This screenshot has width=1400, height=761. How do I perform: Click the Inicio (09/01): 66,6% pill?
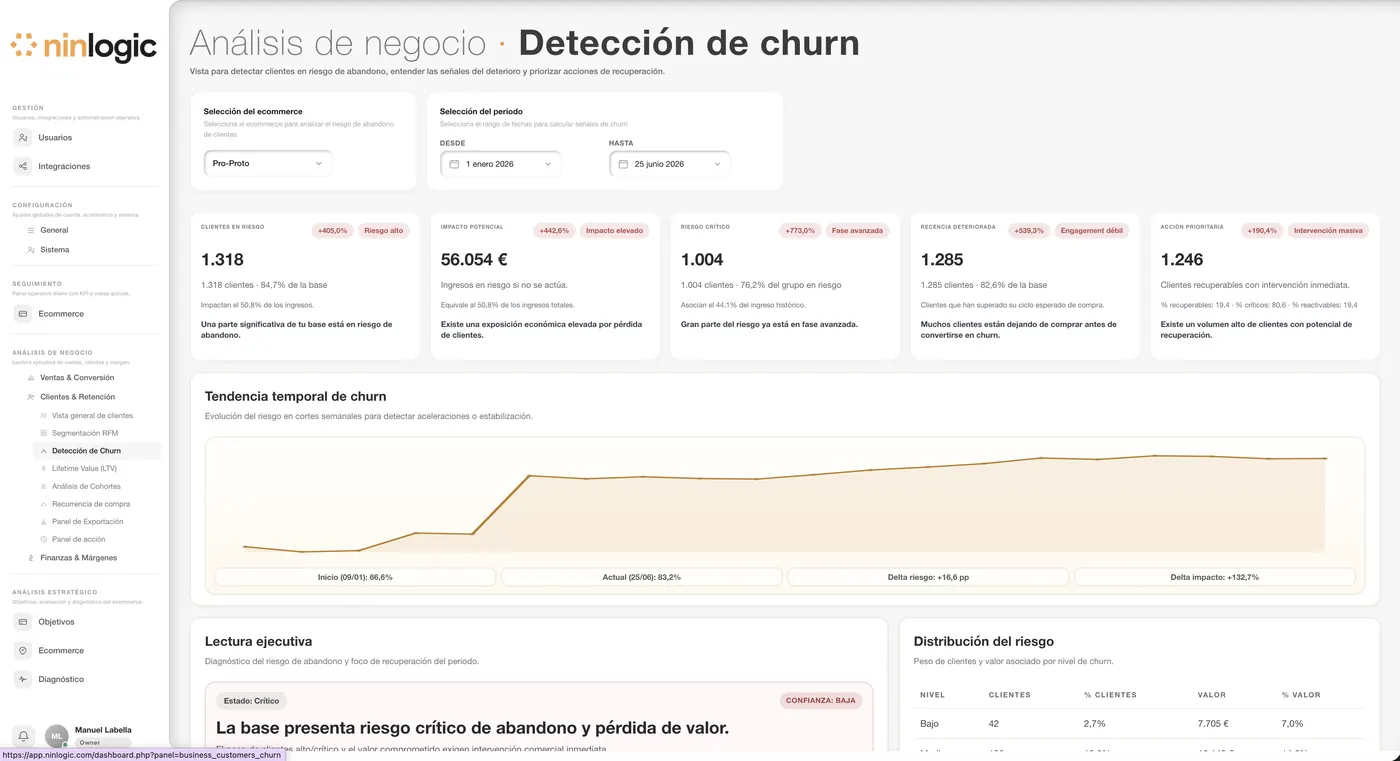coord(355,577)
